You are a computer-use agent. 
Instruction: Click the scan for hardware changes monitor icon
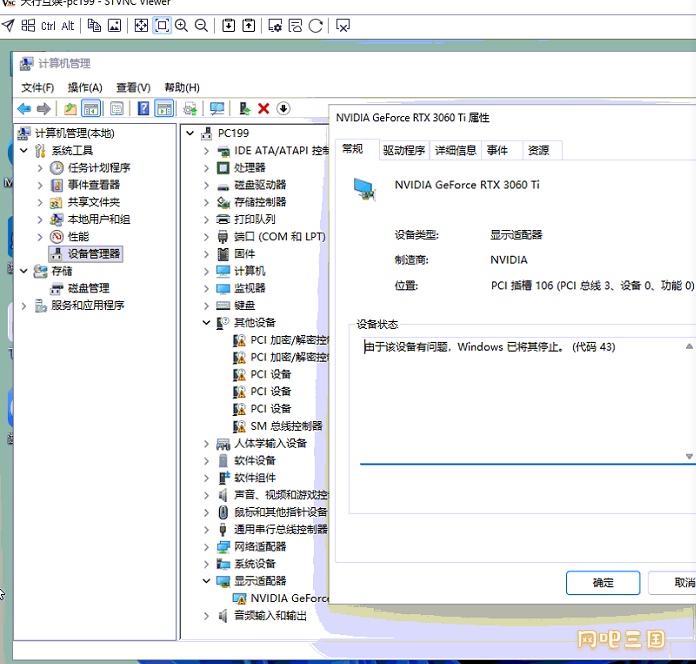[217, 108]
